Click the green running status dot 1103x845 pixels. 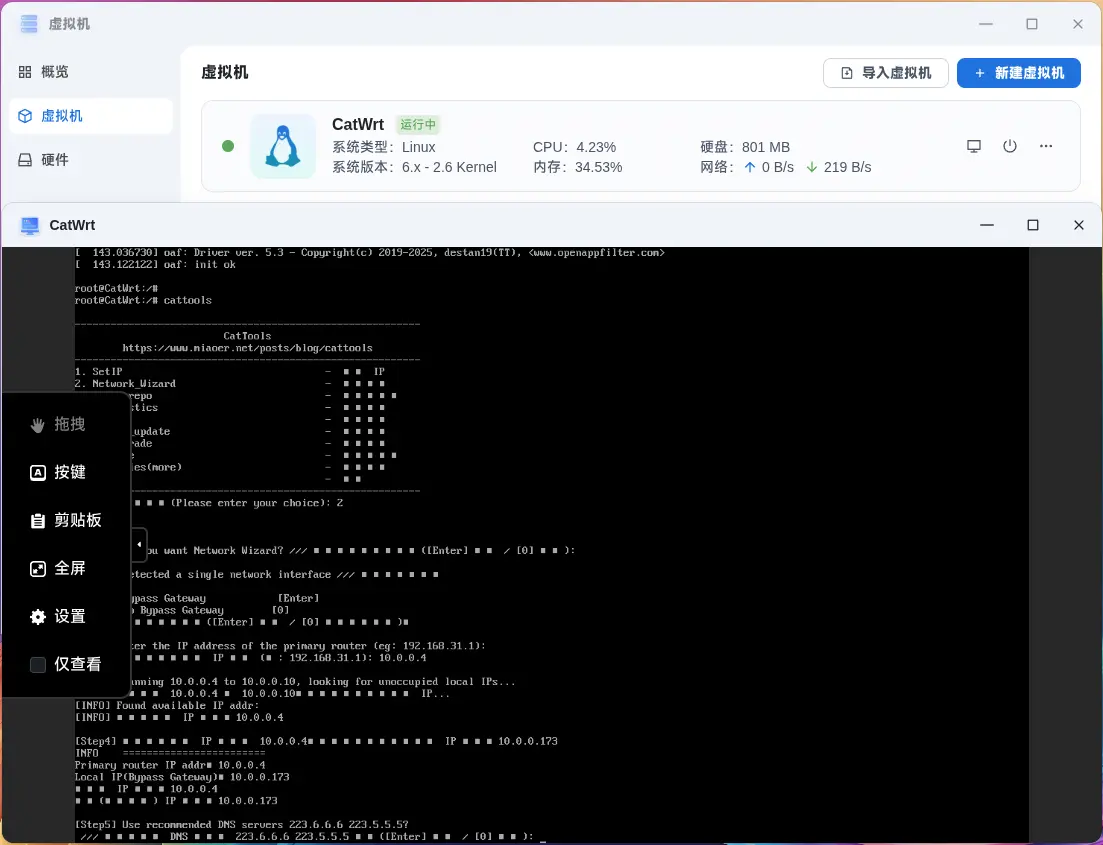[228, 146]
